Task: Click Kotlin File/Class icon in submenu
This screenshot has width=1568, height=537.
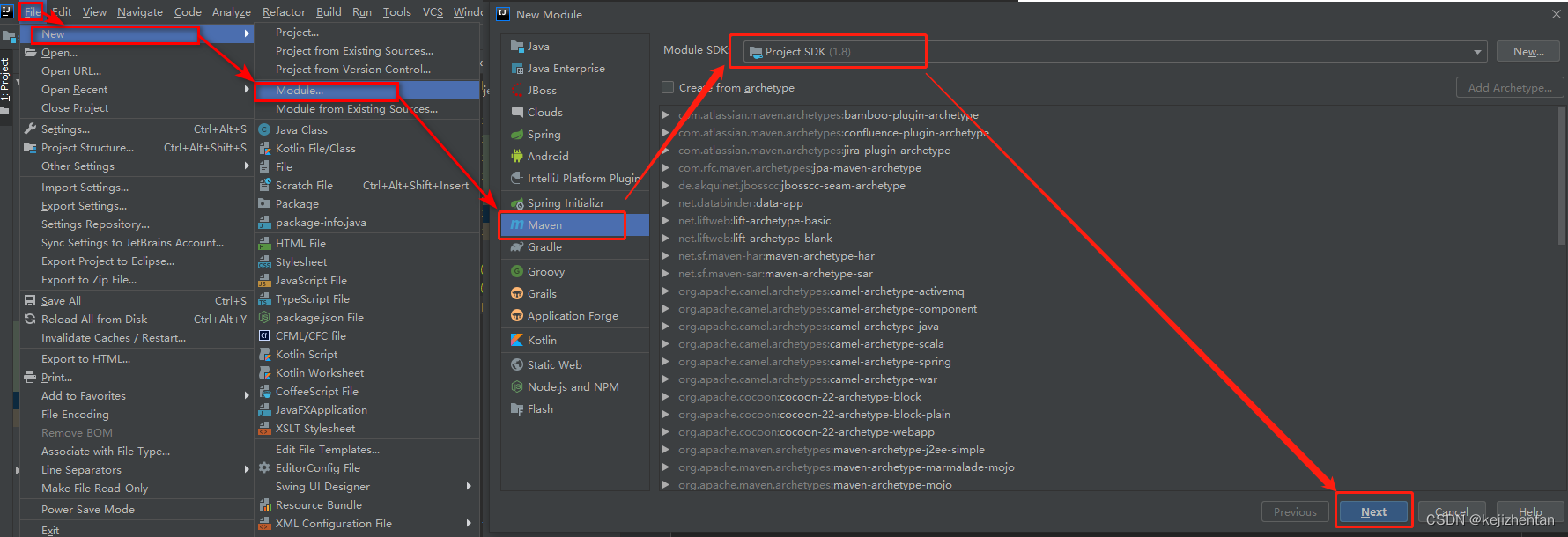Action: (x=264, y=148)
